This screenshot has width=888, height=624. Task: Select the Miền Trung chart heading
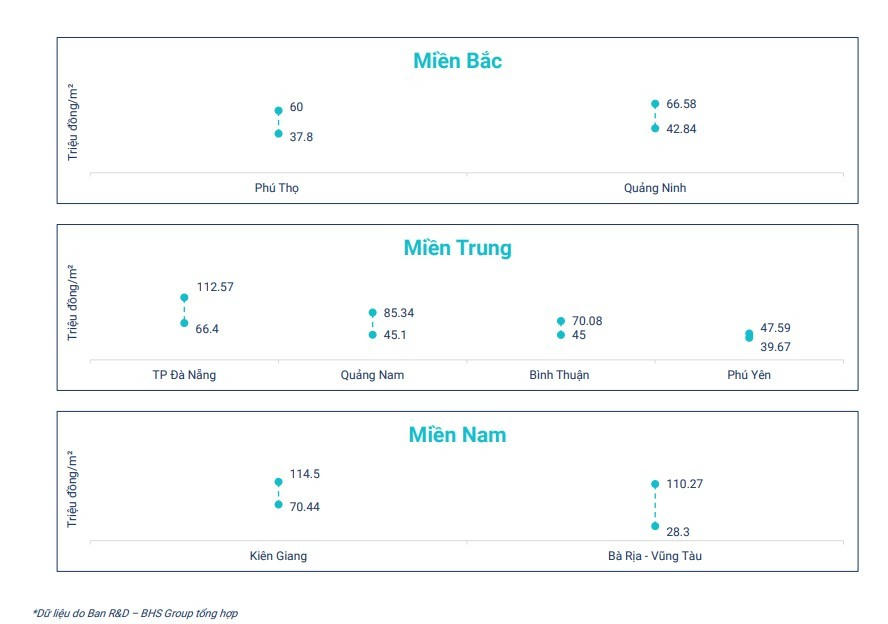(457, 248)
